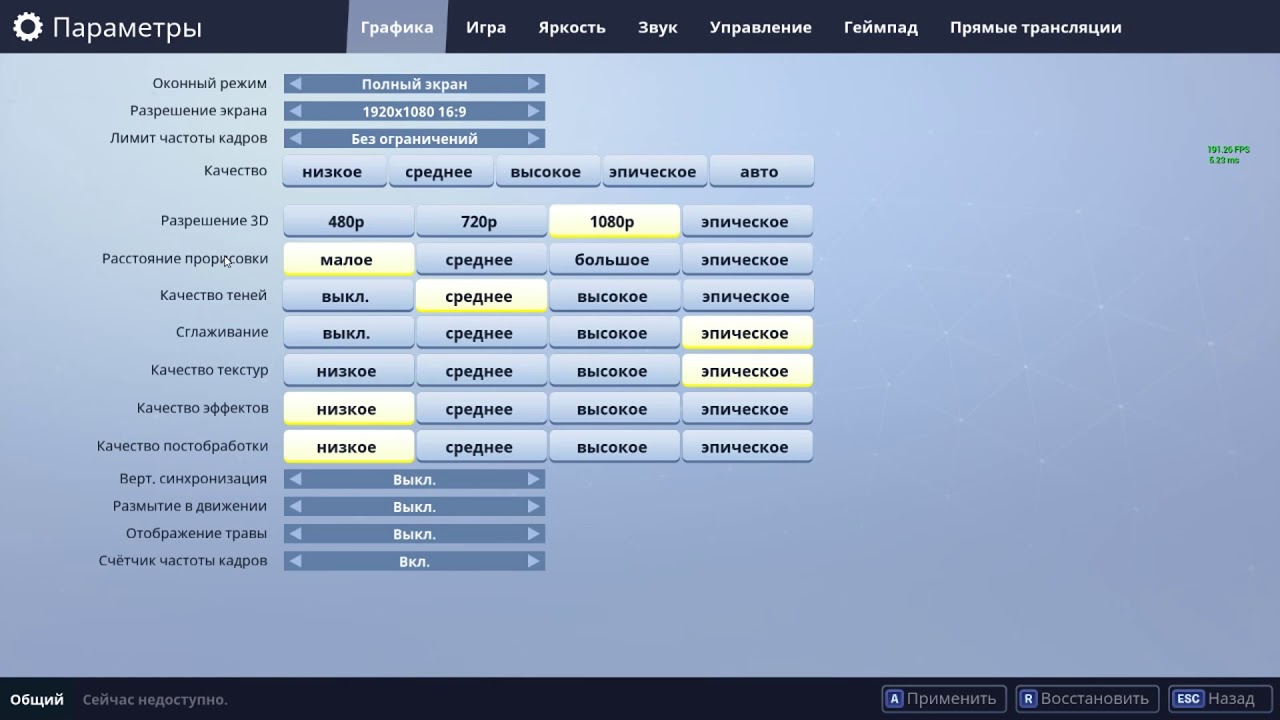Click right arrow for Счётчик частоты кадров
The image size is (1280, 720).
coord(534,561)
